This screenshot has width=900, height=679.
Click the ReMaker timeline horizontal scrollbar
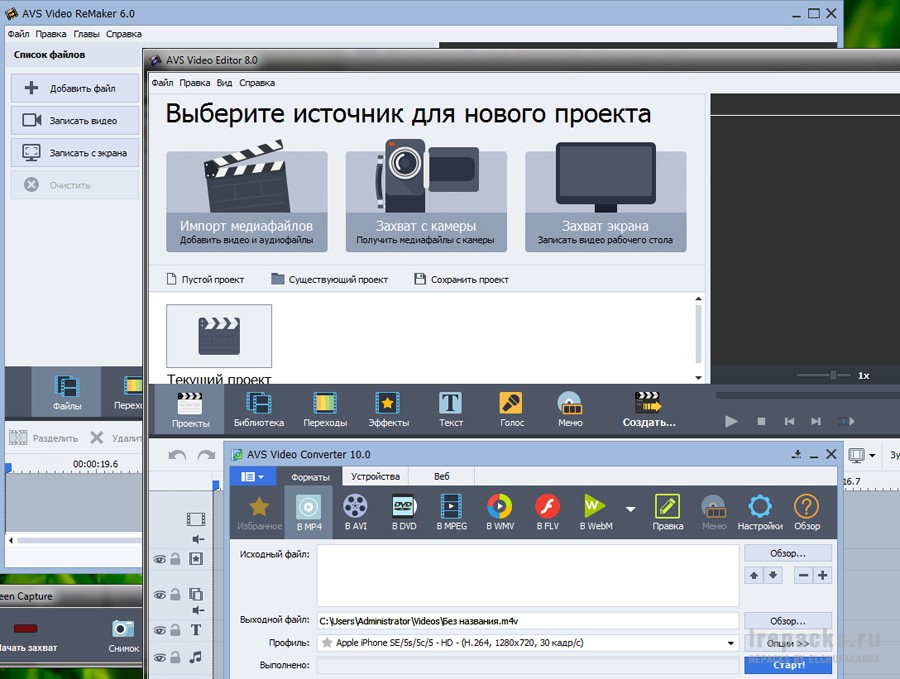(79, 540)
